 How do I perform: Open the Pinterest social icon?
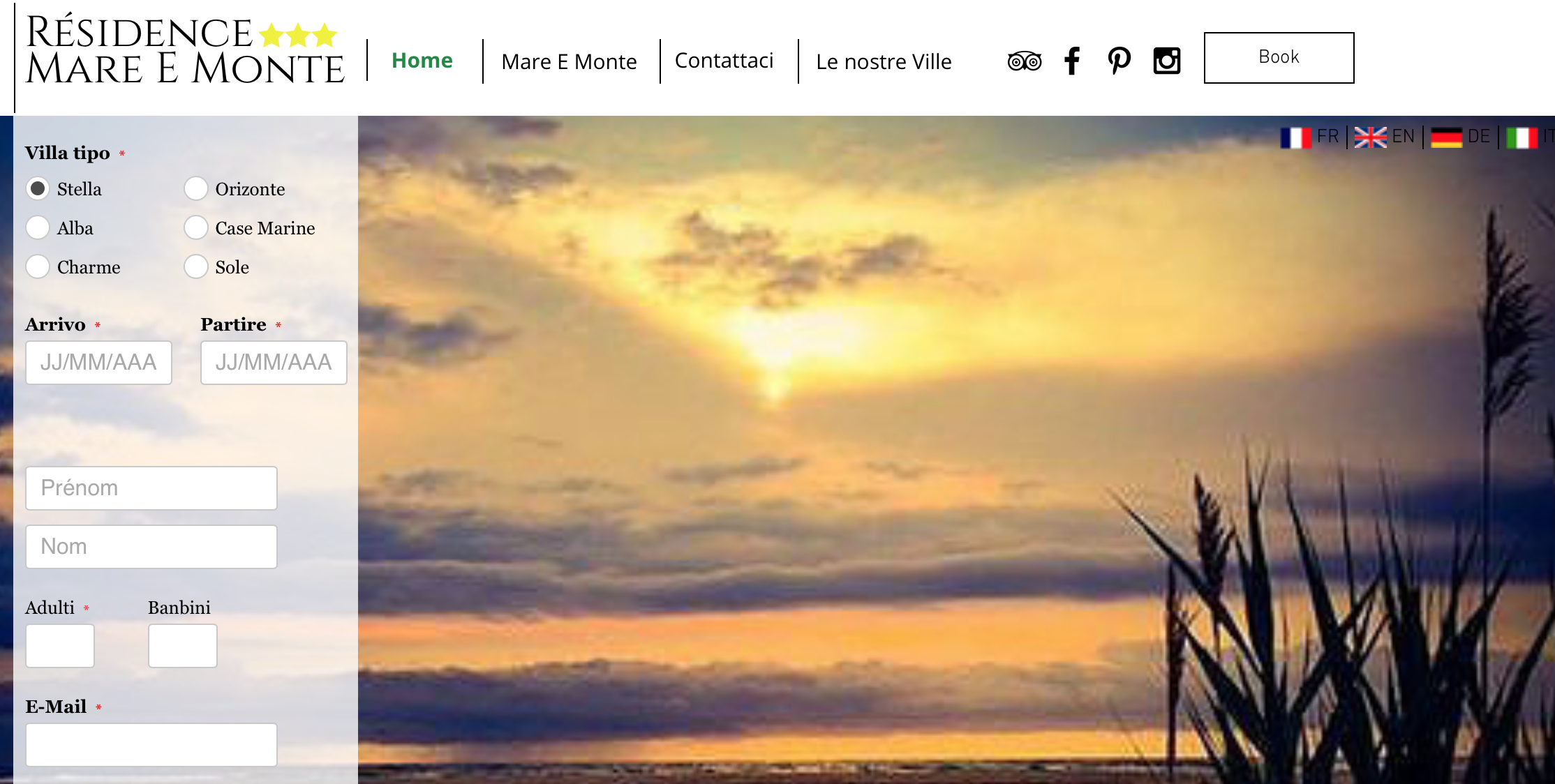click(x=1119, y=61)
